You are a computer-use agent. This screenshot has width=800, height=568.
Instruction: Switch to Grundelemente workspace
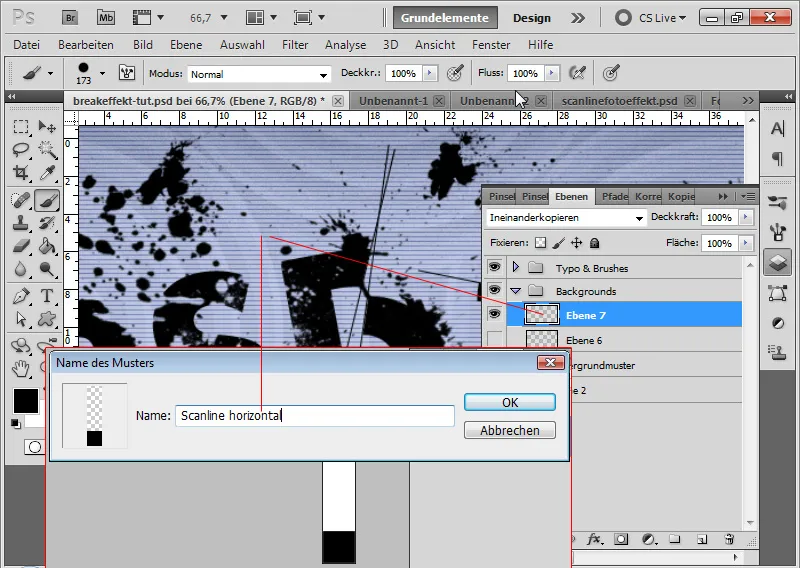point(445,18)
